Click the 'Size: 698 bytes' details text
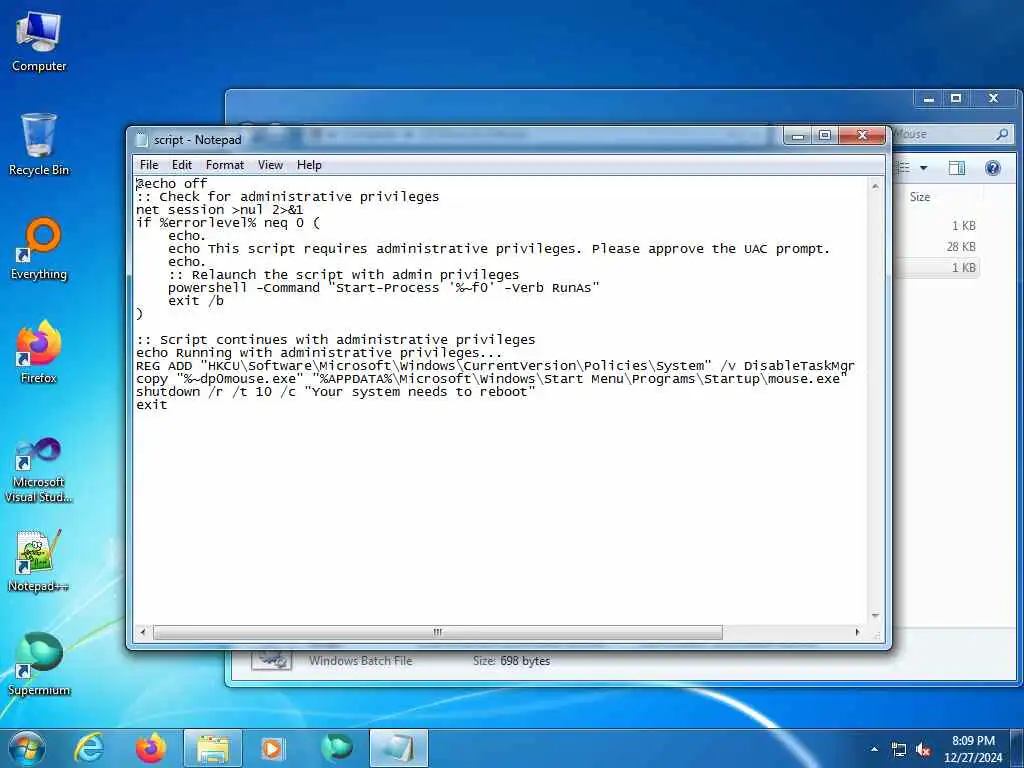The height and width of the screenshot is (768, 1024). tap(511, 661)
